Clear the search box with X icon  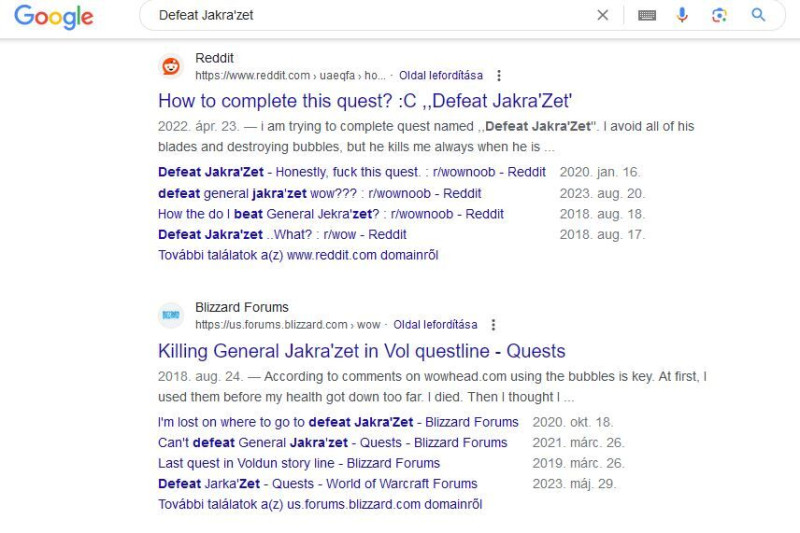[603, 15]
